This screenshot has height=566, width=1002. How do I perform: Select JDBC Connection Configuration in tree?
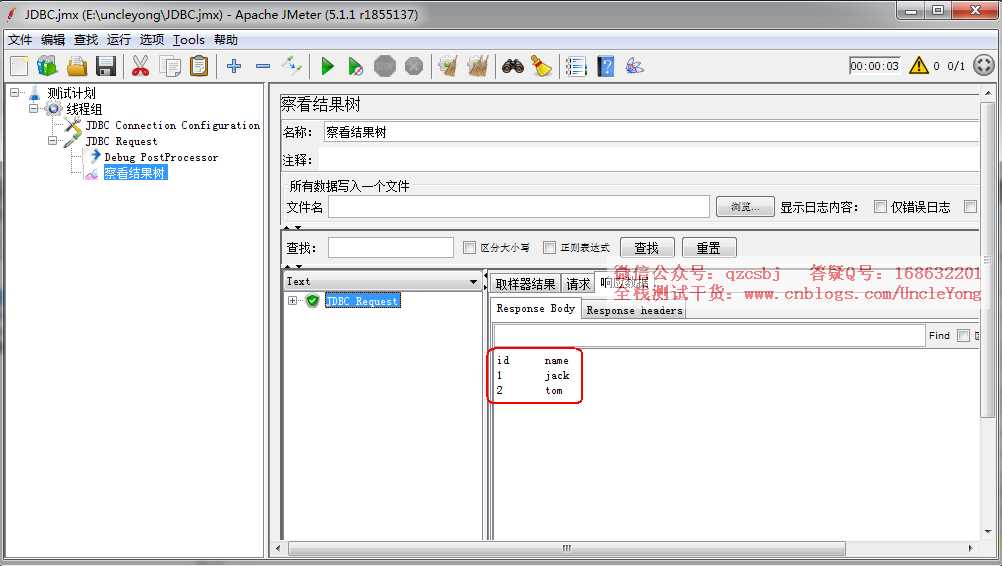point(173,125)
